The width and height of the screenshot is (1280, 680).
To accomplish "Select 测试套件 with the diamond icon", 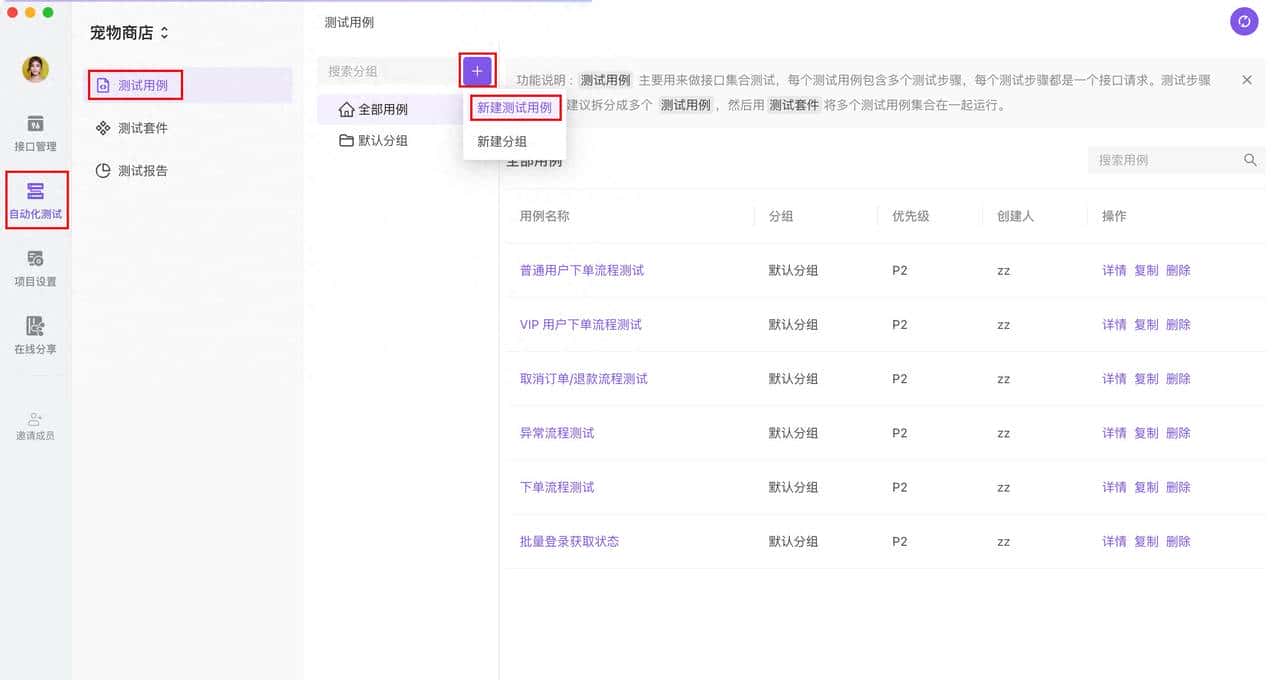I will [134, 128].
